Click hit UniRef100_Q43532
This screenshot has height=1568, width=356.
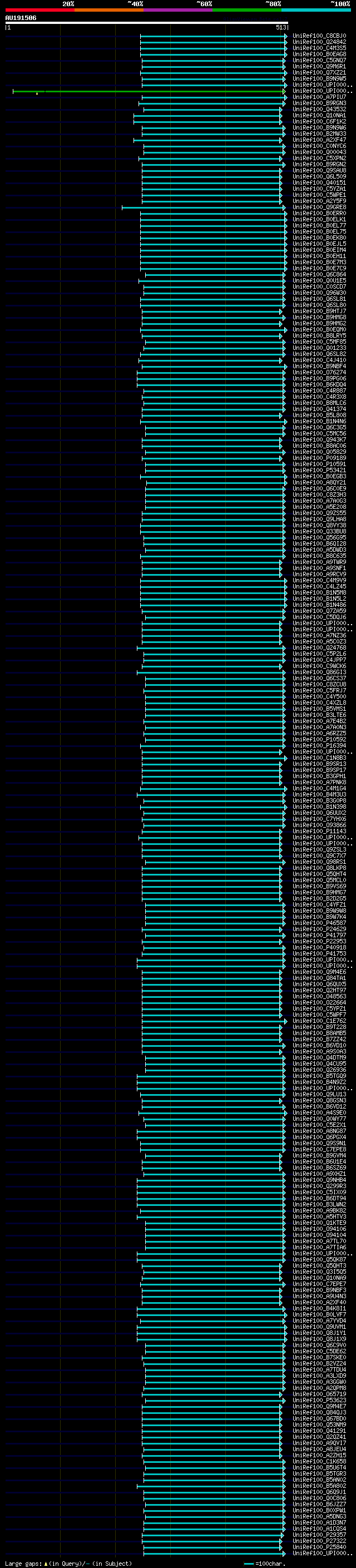pyautogui.click(x=319, y=110)
